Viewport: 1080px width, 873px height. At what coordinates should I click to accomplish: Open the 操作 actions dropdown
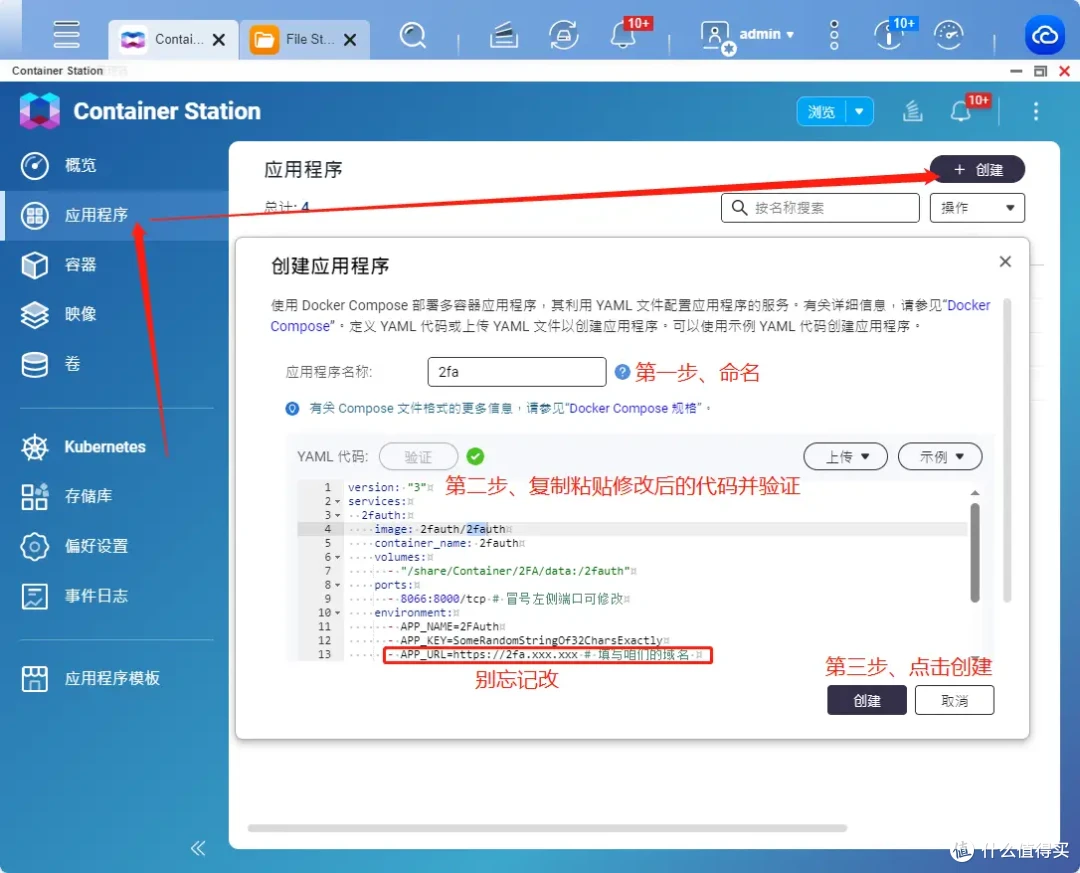click(977, 207)
